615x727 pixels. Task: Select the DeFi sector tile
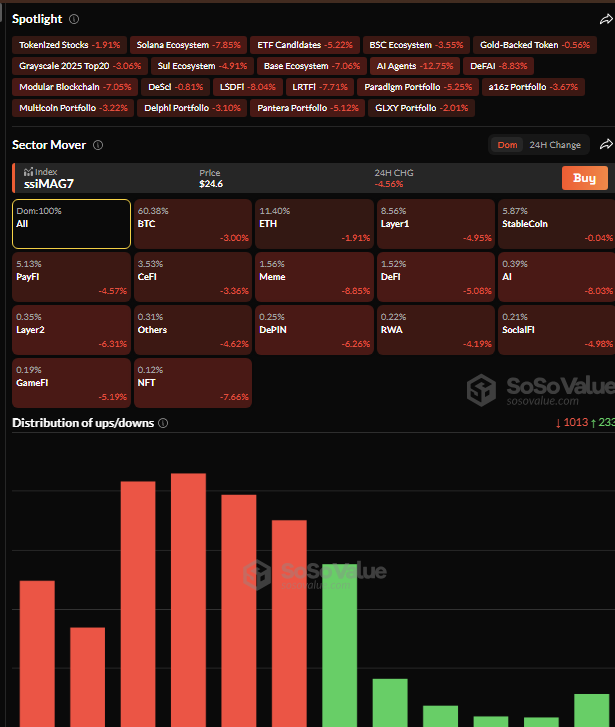pyautogui.click(x=436, y=277)
